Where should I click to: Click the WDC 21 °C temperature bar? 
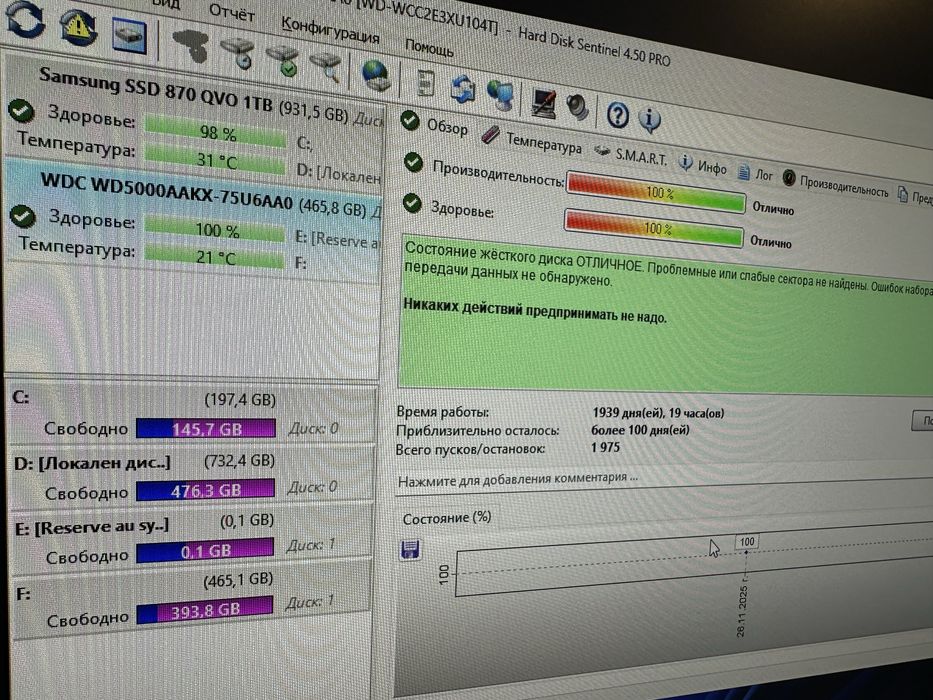pyautogui.click(x=214, y=257)
